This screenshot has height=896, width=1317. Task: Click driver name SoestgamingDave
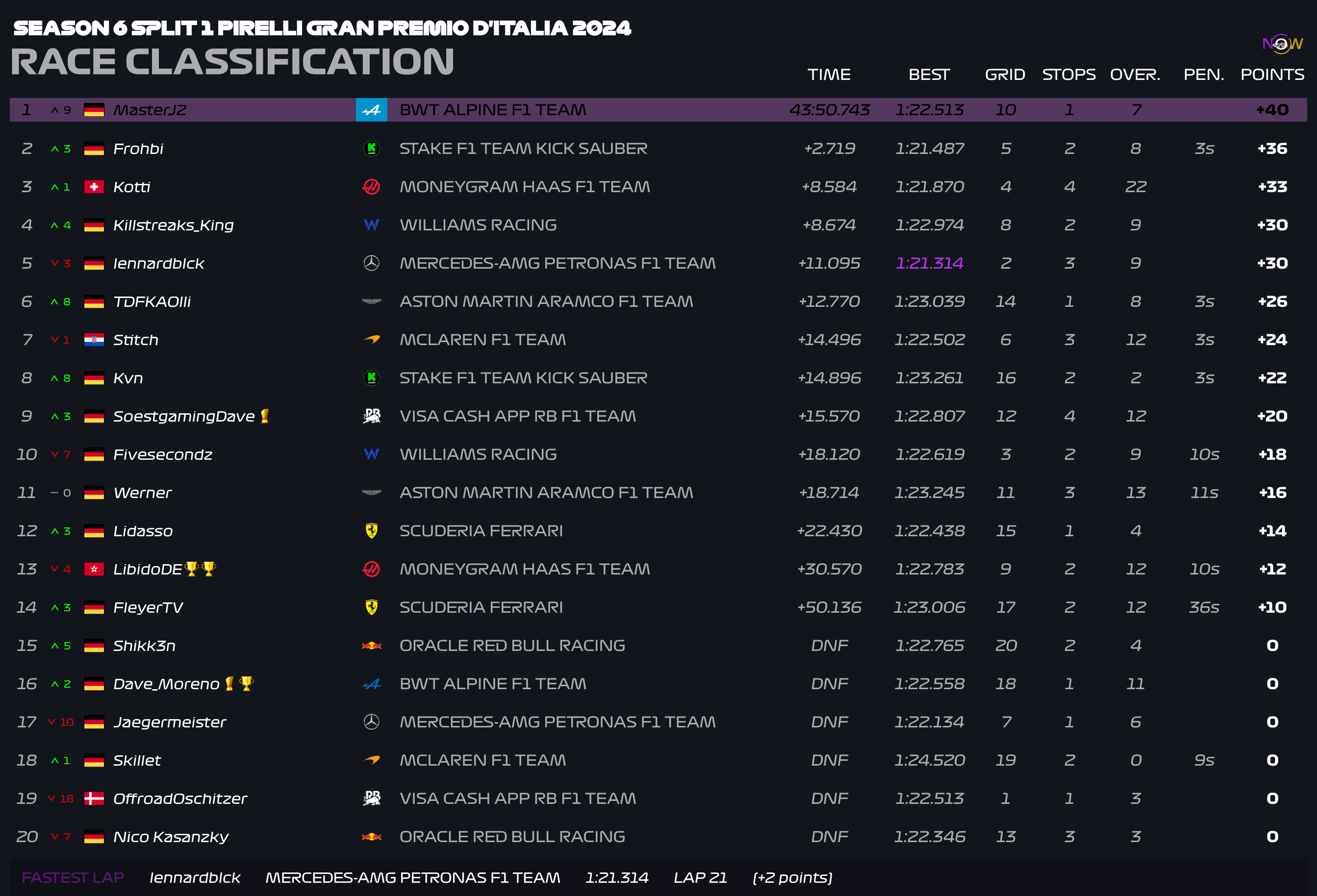(184, 416)
